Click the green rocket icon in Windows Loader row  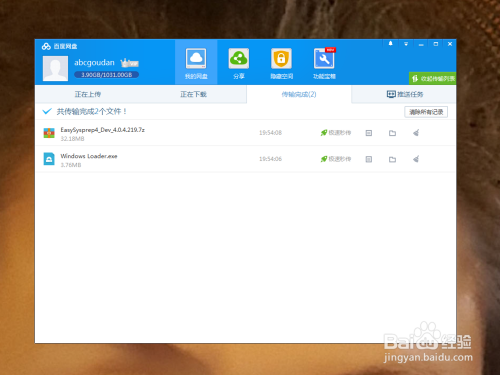[x=324, y=159]
